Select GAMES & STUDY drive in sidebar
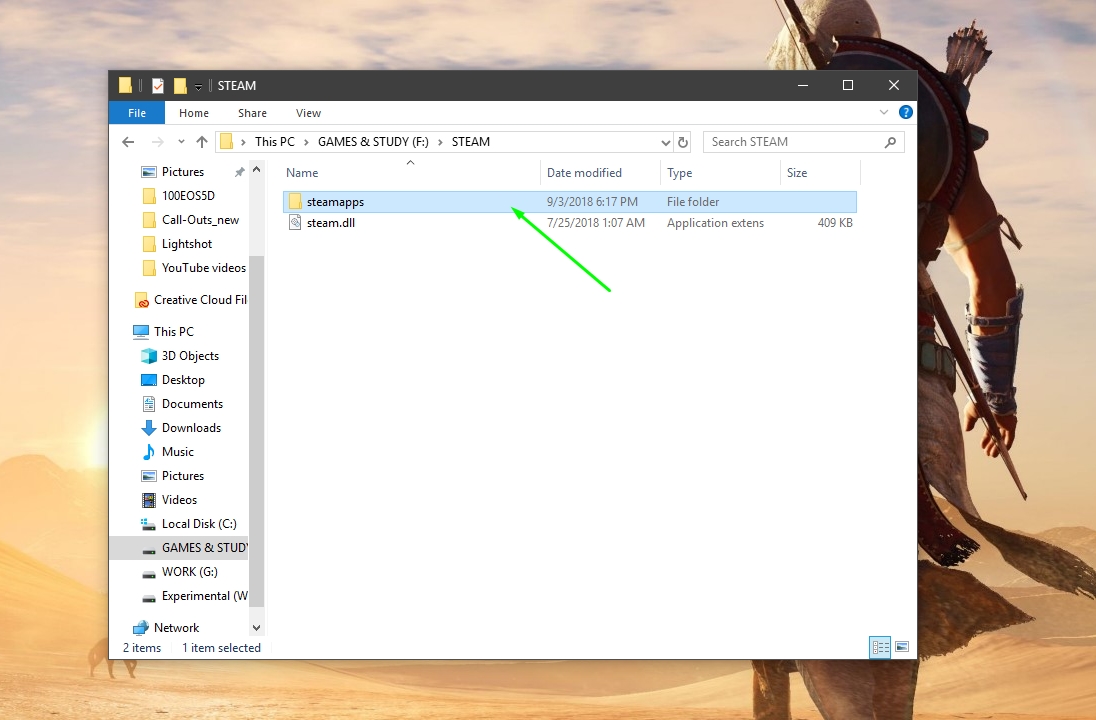1096x720 pixels. tap(179, 548)
